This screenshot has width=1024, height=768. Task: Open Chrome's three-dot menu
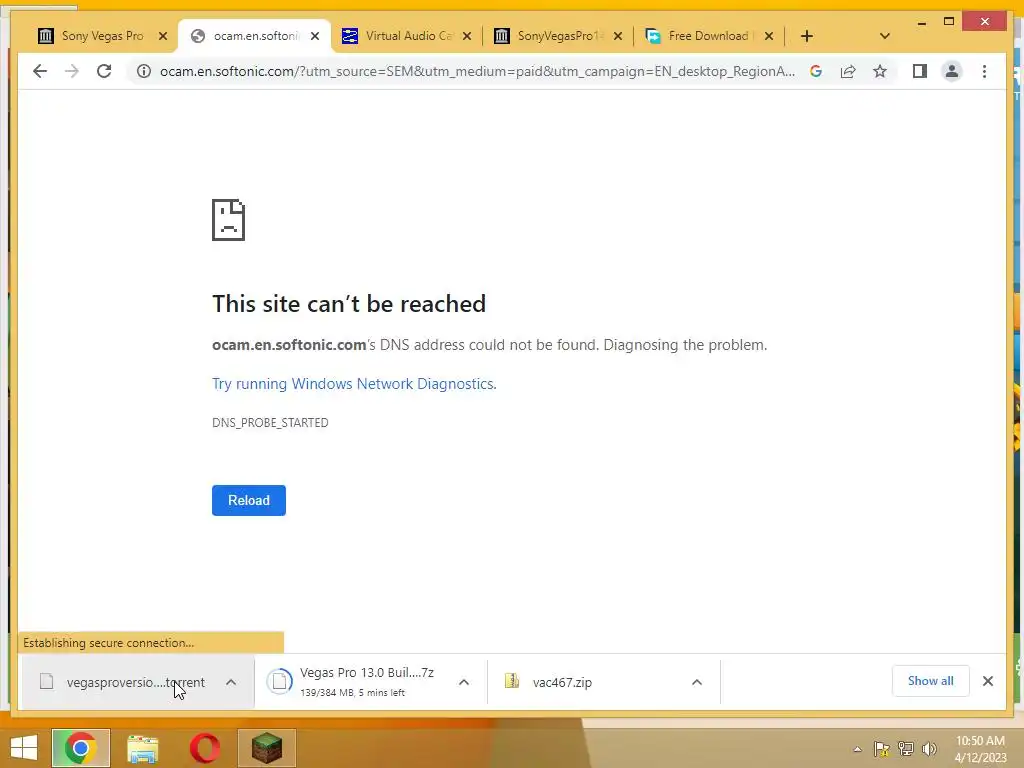[x=984, y=71]
